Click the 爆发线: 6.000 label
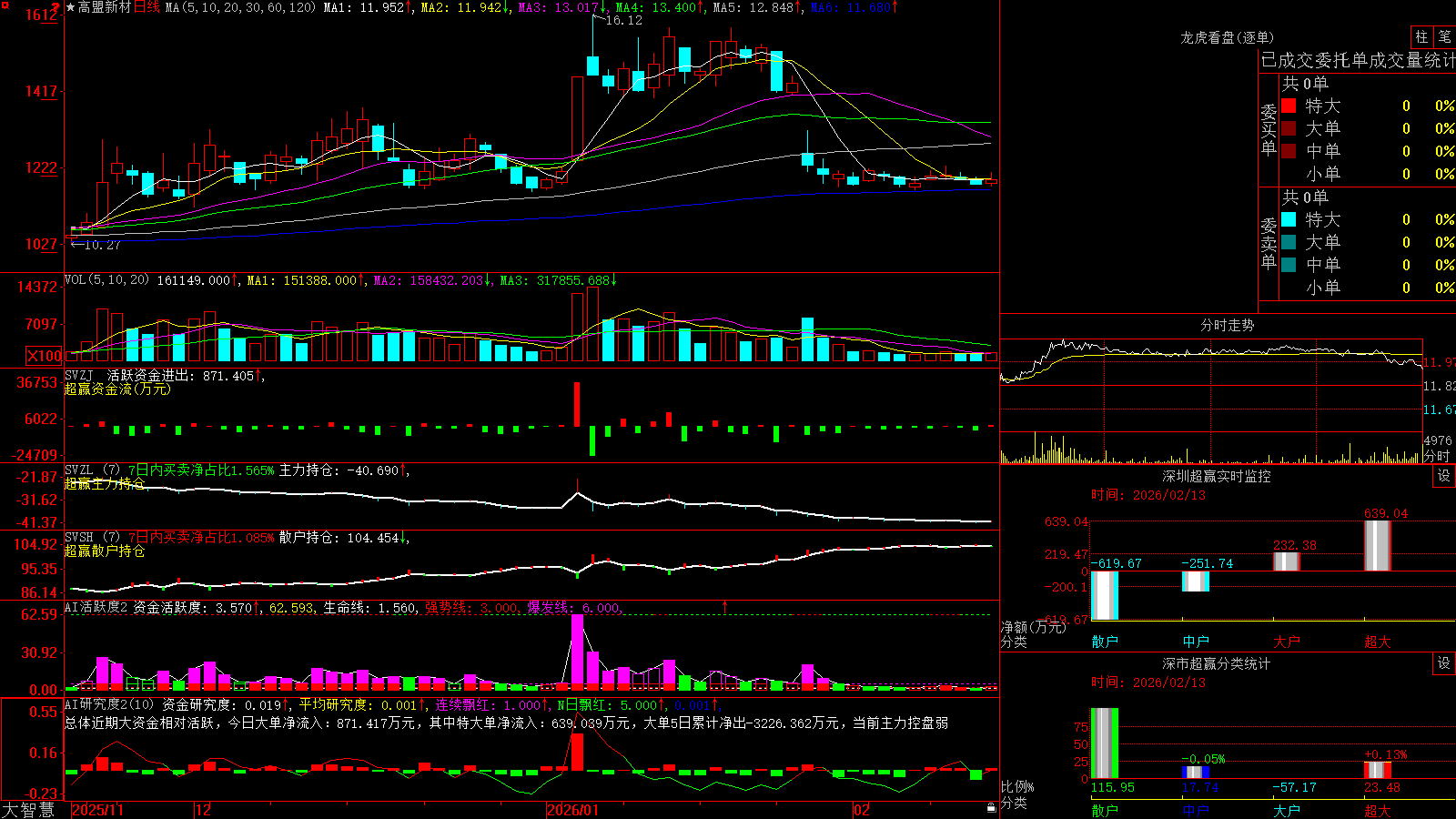The image size is (1456, 819). 573,608
